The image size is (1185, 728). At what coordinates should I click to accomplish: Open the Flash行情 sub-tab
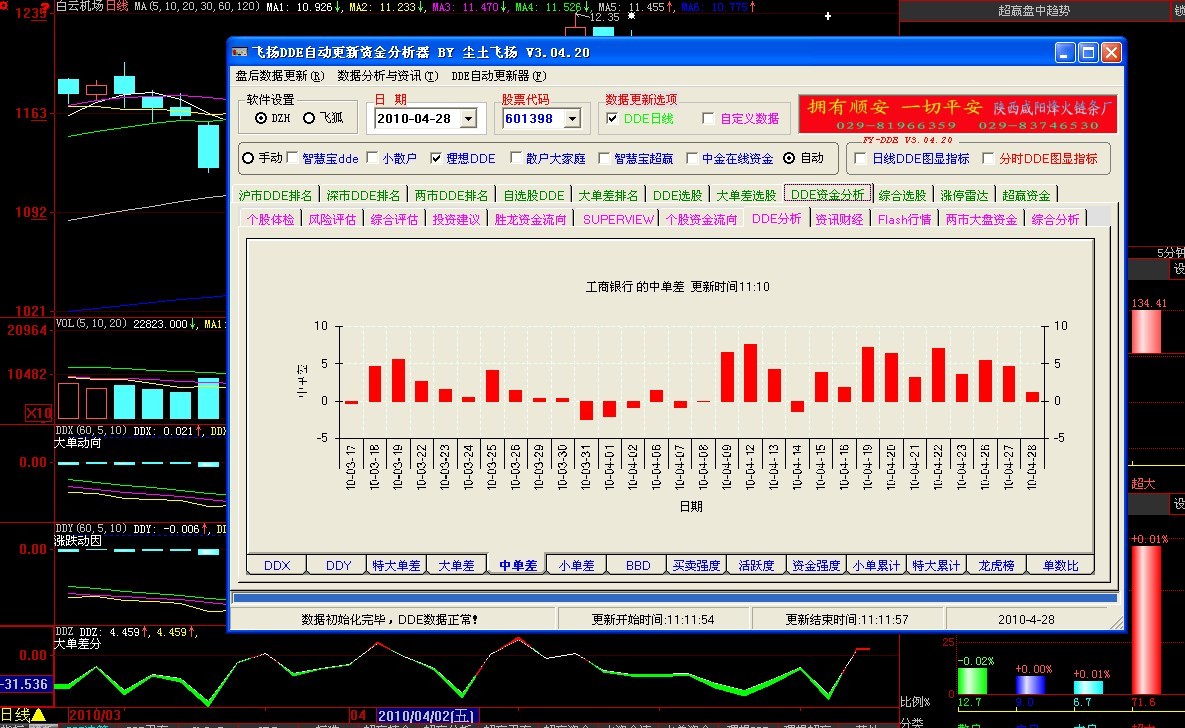pyautogui.click(x=905, y=219)
